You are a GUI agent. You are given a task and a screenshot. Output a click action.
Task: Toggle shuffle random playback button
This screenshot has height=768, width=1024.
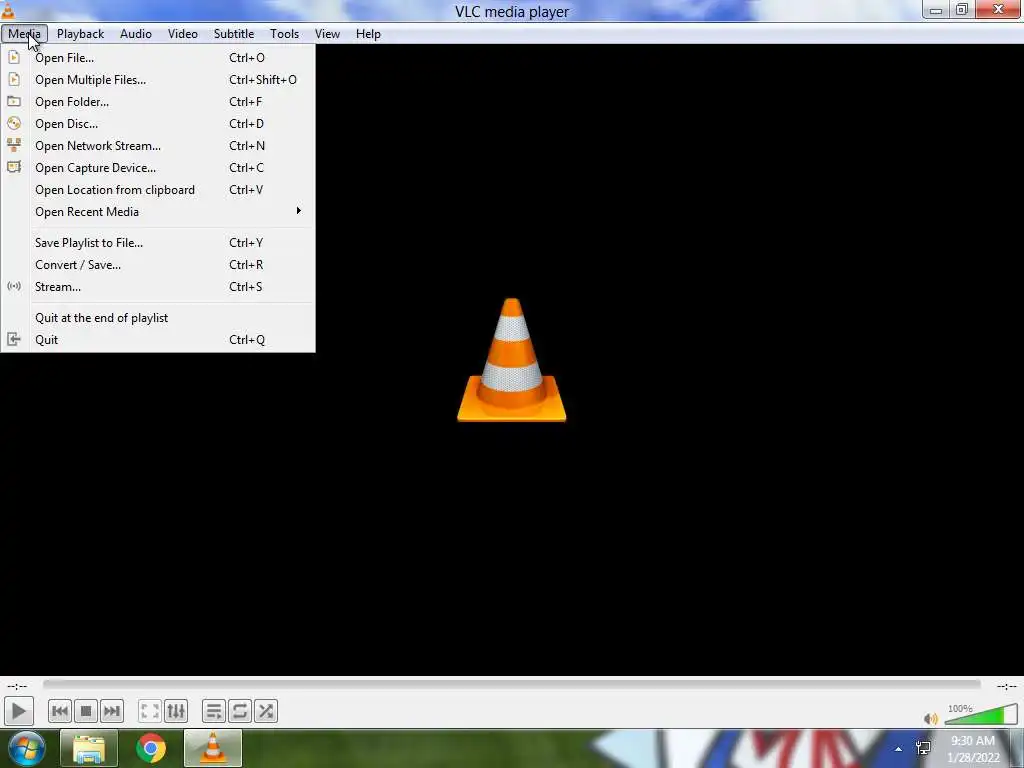point(266,711)
